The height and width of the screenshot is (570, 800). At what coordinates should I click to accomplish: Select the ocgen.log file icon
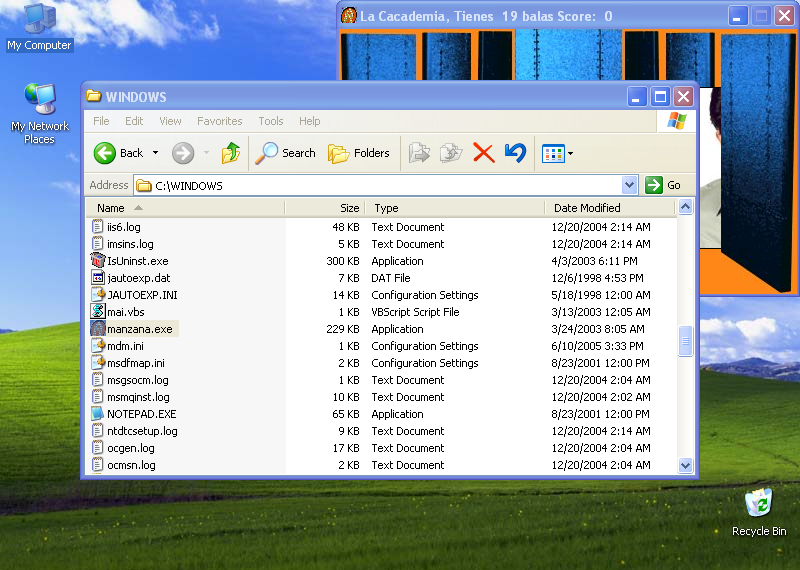point(97,448)
